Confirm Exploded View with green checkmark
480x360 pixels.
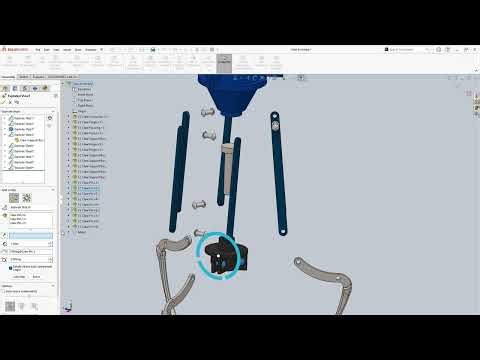pyautogui.click(x=4, y=102)
